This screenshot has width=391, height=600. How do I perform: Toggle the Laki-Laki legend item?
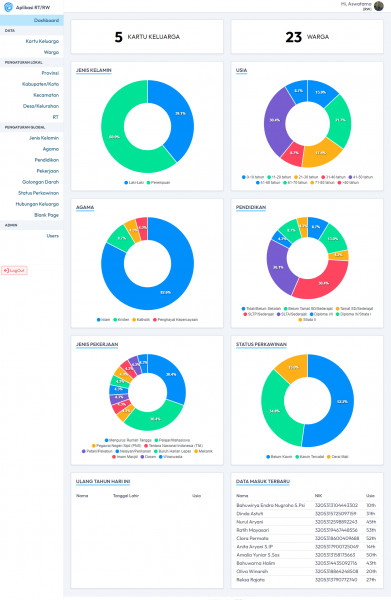(134, 183)
